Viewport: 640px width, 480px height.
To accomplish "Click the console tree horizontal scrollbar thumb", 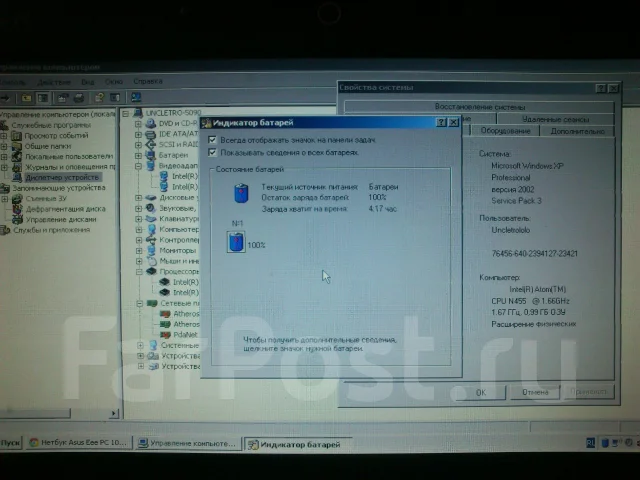I will click(35, 413).
